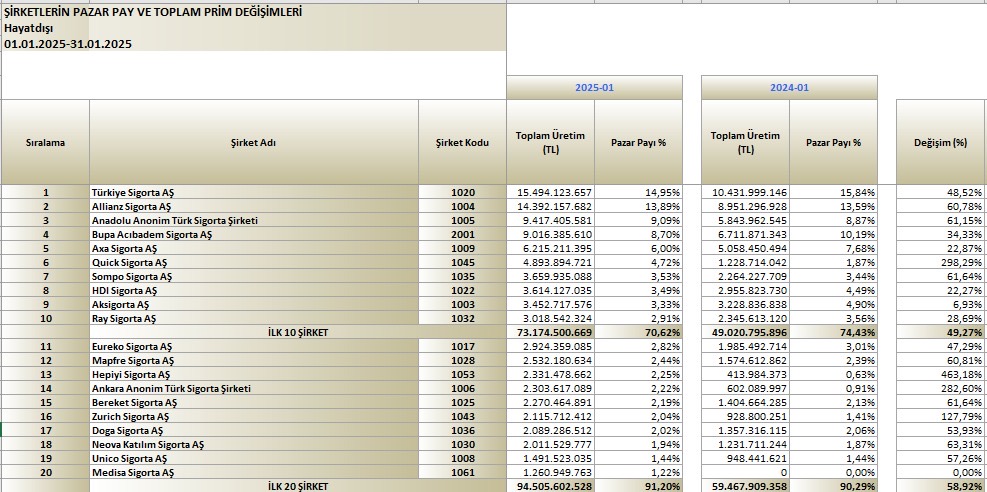This screenshot has height=492, width=987.
Task: Select the change value 127,79%
Action: (x=940, y=417)
